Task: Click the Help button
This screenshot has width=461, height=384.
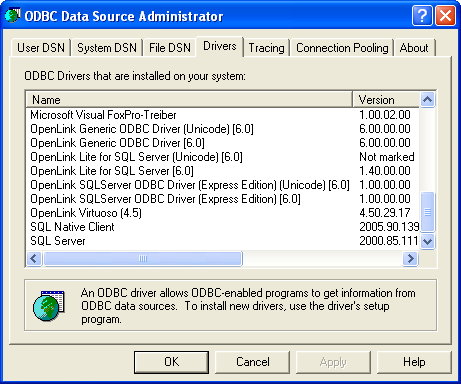Action: tap(414, 362)
